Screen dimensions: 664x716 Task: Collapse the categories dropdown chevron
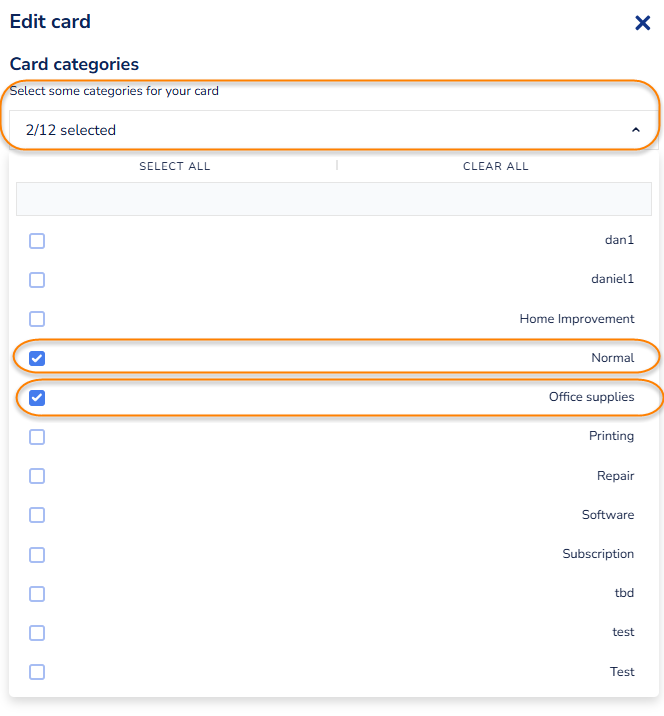point(635,130)
